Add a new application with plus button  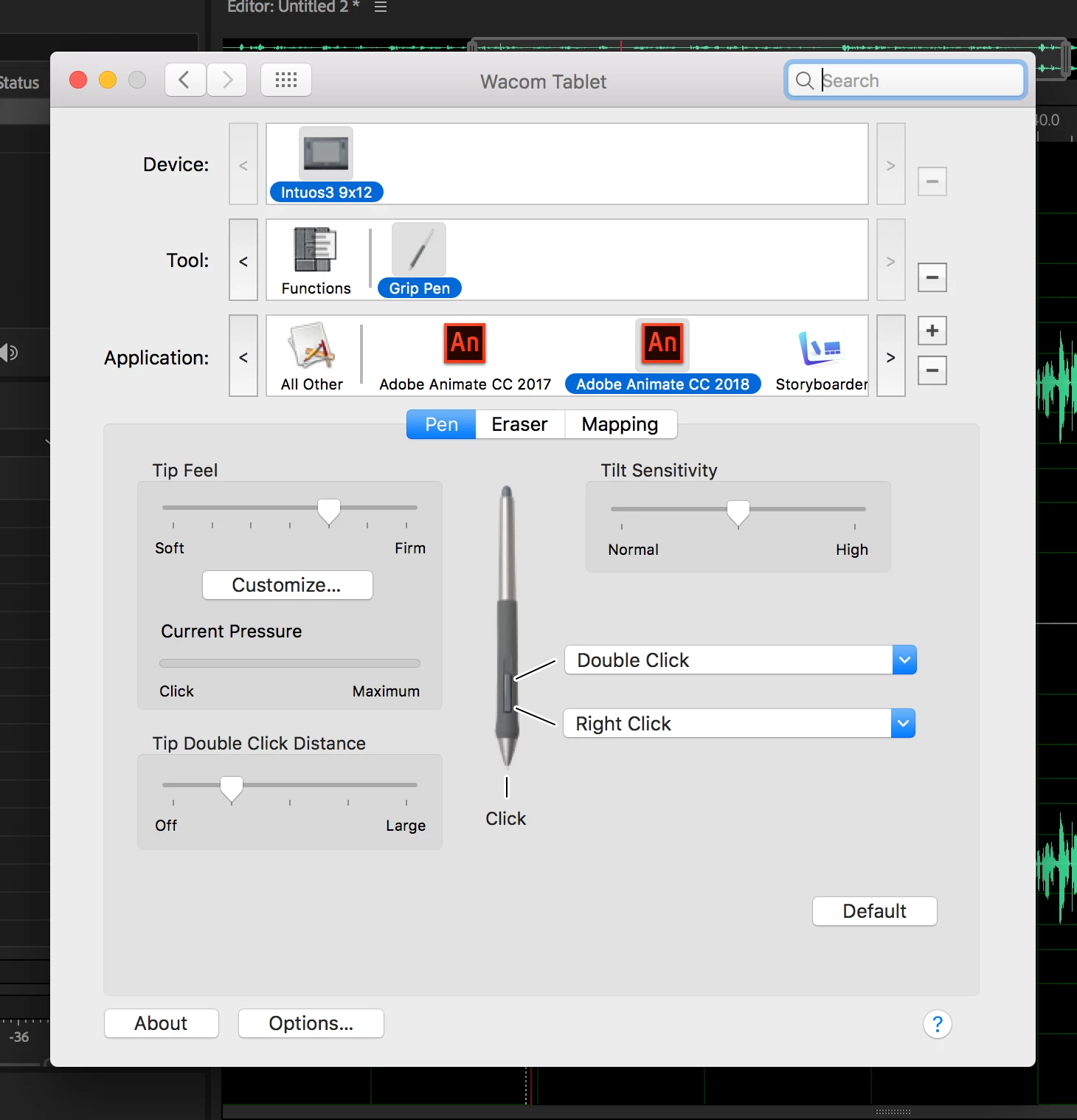(x=932, y=331)
